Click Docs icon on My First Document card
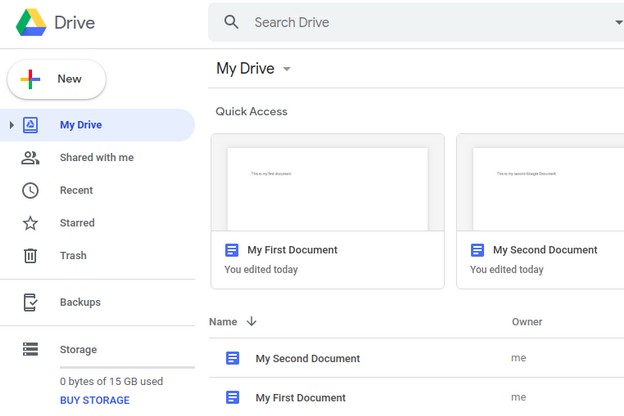The width and height of the screenshot is (624, 416). click(232, 250)
